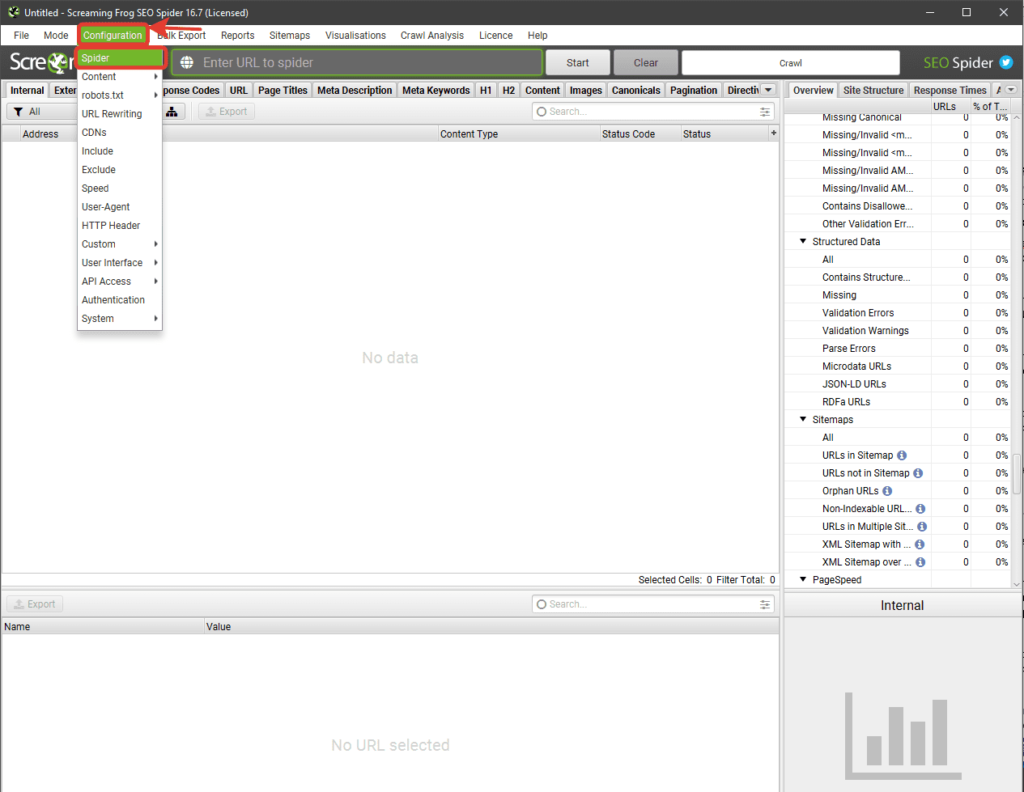The height and width of the screenshot is (792, 1024).
Task: Collapse the Sitemaps section
Action: pos(803,419)
